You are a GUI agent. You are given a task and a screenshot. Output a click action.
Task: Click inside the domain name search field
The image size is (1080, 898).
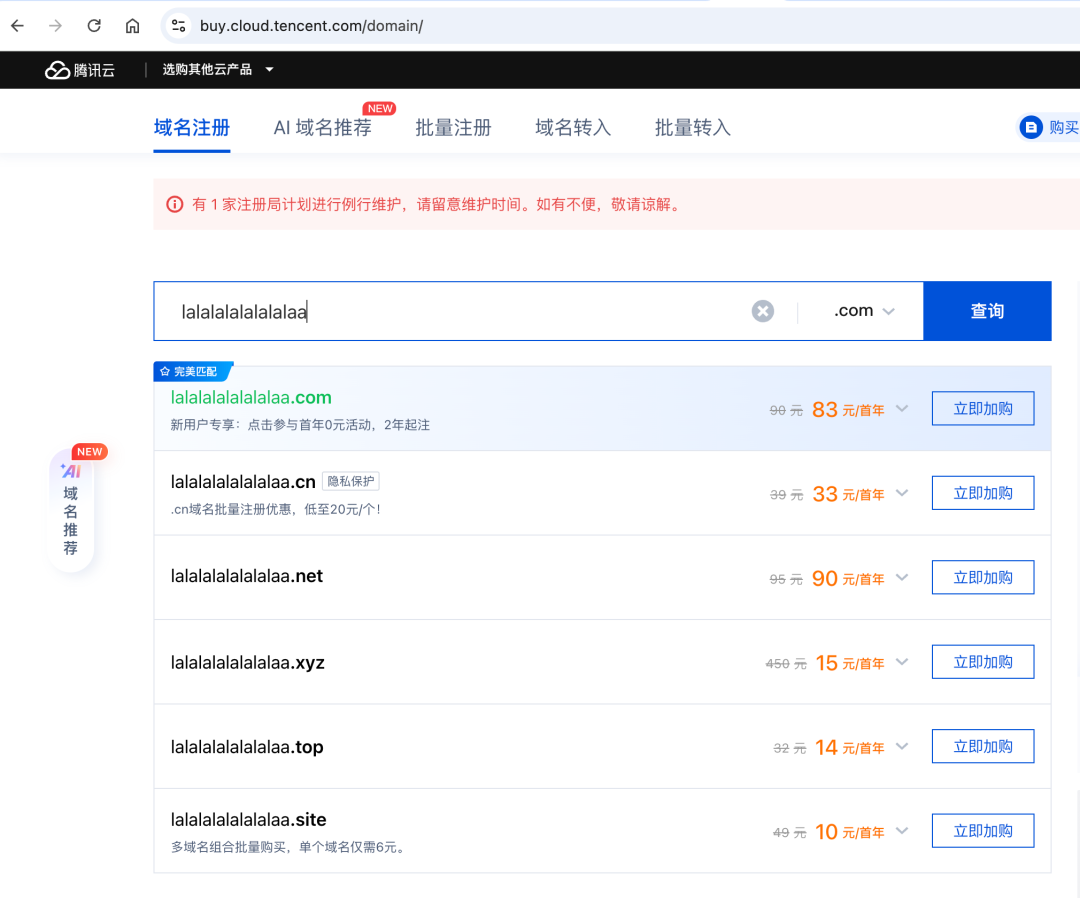point(450,311)
